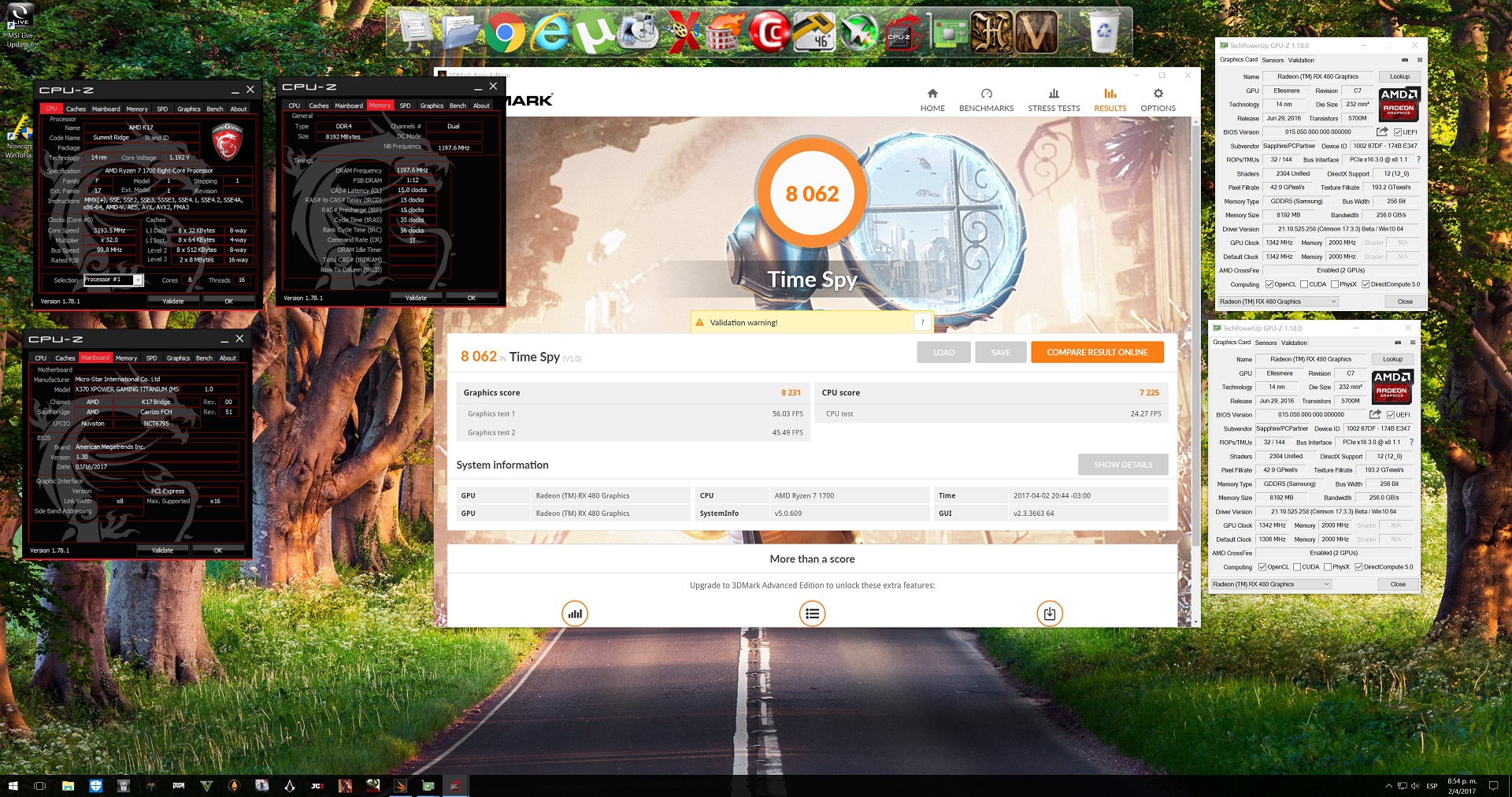Launch Internet Explorer from the dock
The image size is (1512, 797).
(x=549, y=32)
